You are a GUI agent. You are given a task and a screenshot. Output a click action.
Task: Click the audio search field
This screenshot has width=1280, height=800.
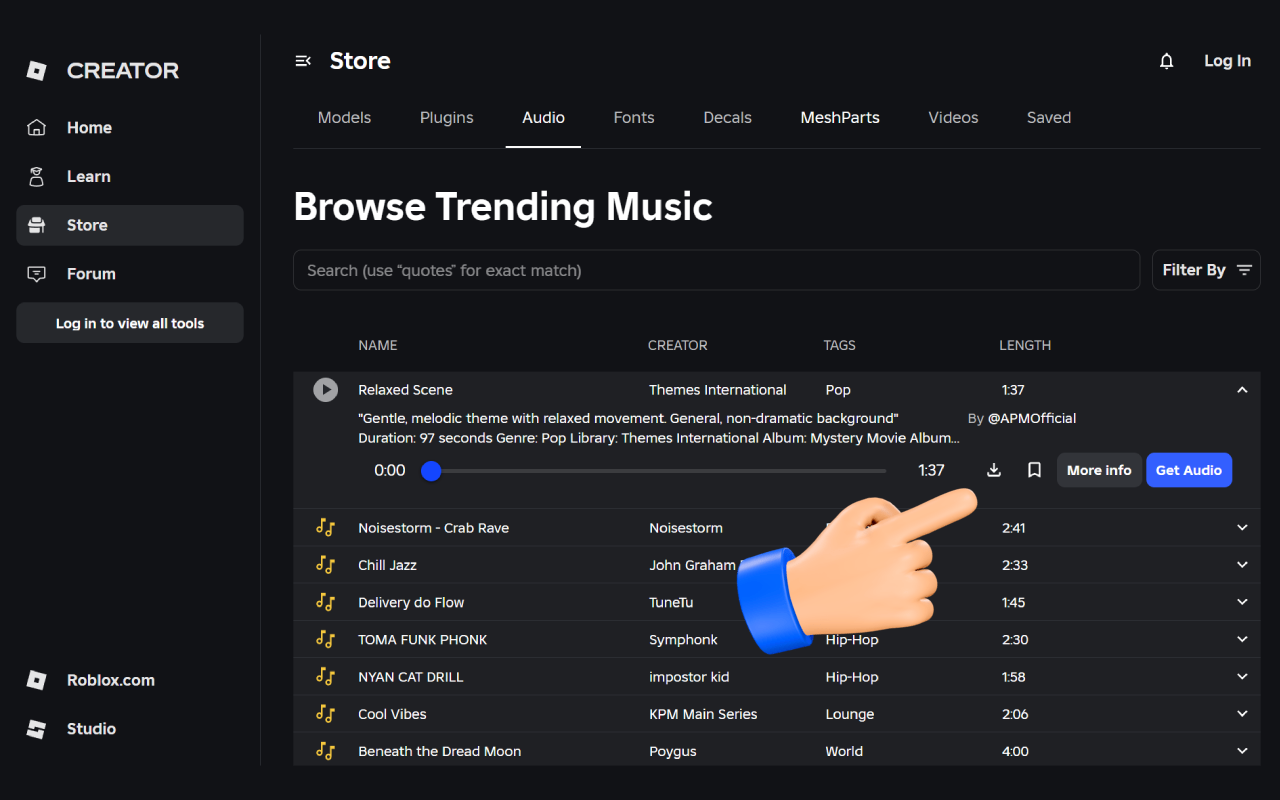(x=716, y=270)
